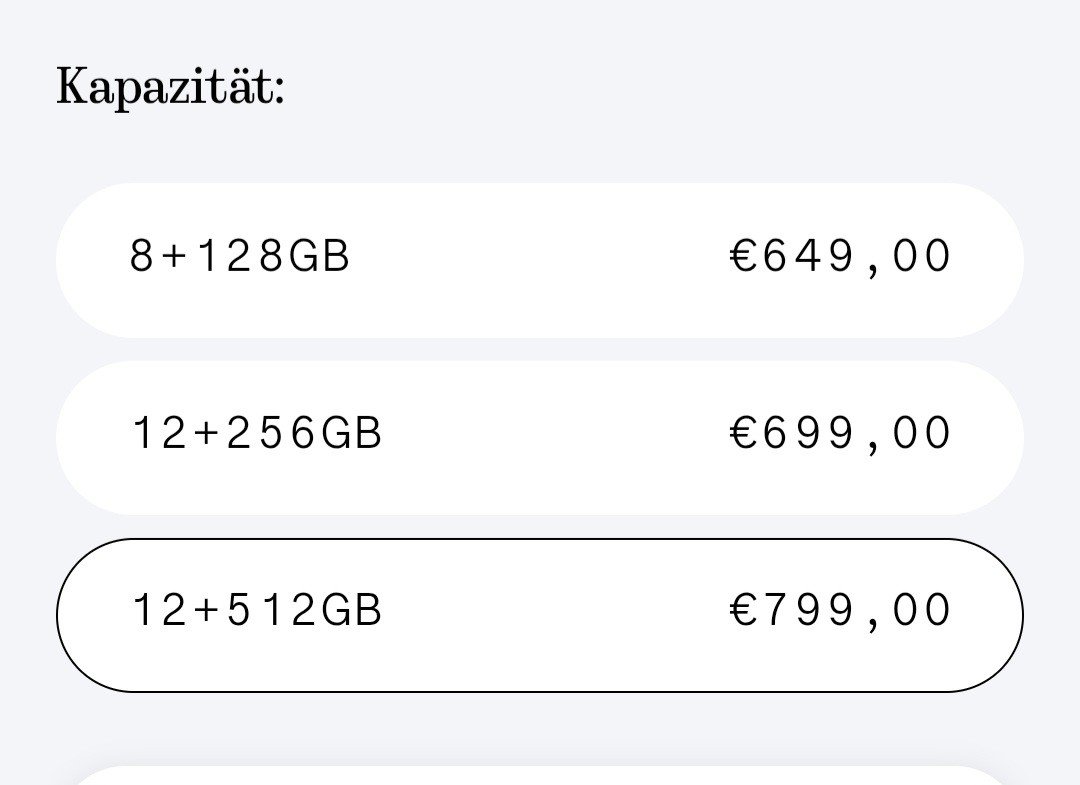The image size is (1080, 785).
Task: Tap the 12+256GB label text
Action: [x=257, y=435]
